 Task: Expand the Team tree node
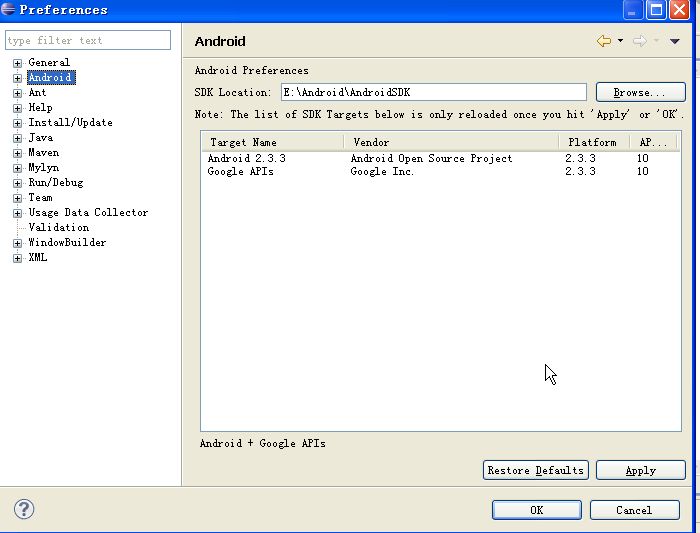(17, 198)
